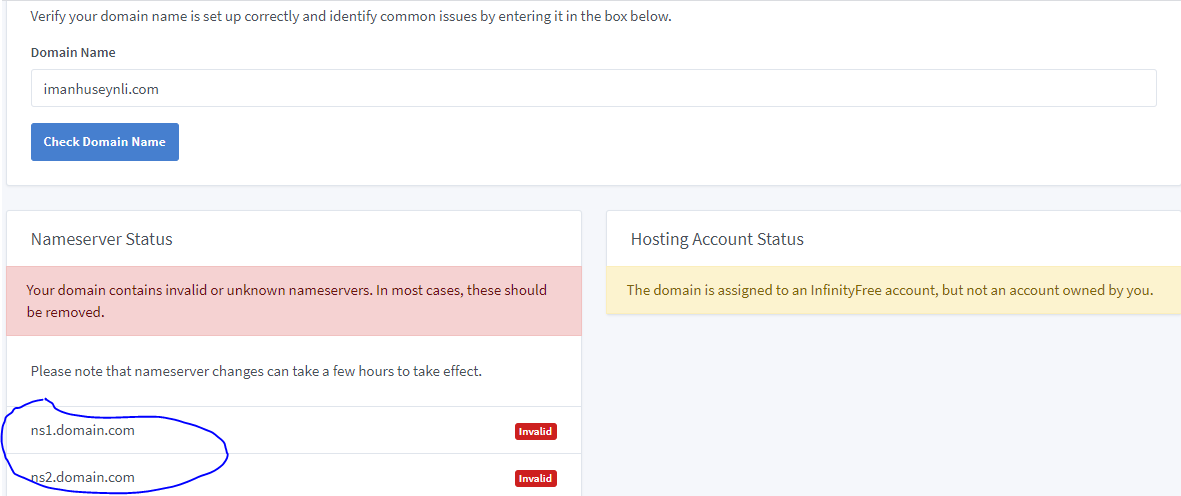
Task: Click the imanhuseynli.com text in the field
Action: tap(101, 89)
